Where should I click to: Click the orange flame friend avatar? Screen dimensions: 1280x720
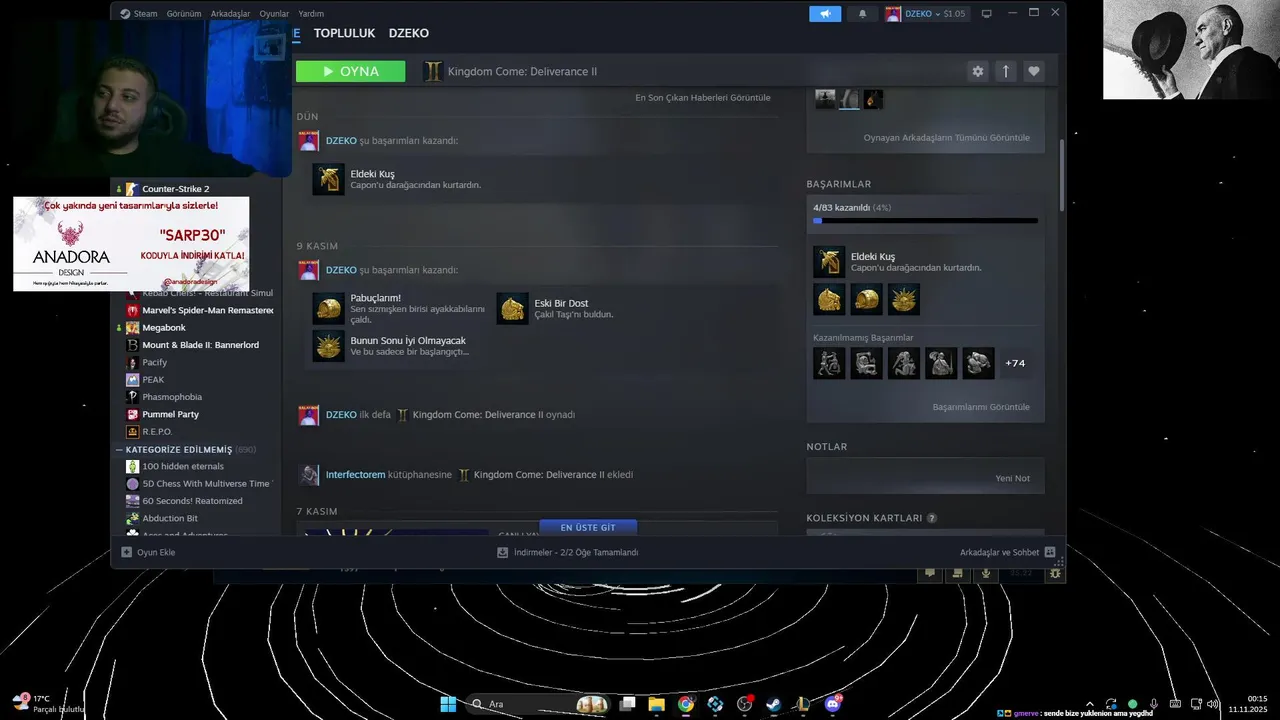[873, 98]
